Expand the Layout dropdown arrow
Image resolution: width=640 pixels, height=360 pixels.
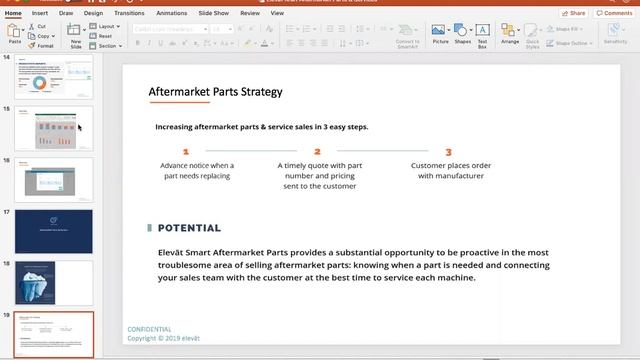click(x=118, y=27)
